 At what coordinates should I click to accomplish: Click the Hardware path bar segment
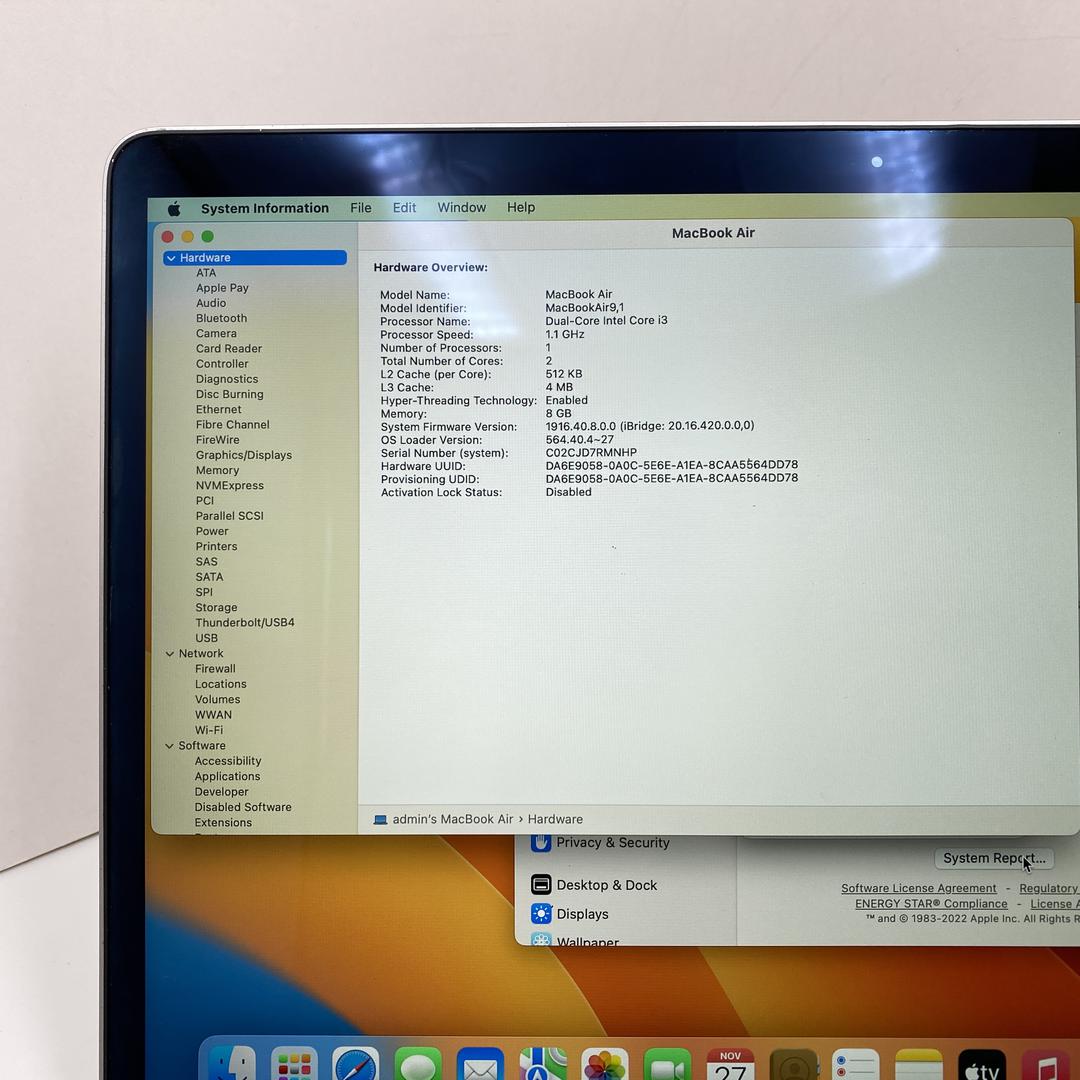pyautogui.click(x=555, y=820)
